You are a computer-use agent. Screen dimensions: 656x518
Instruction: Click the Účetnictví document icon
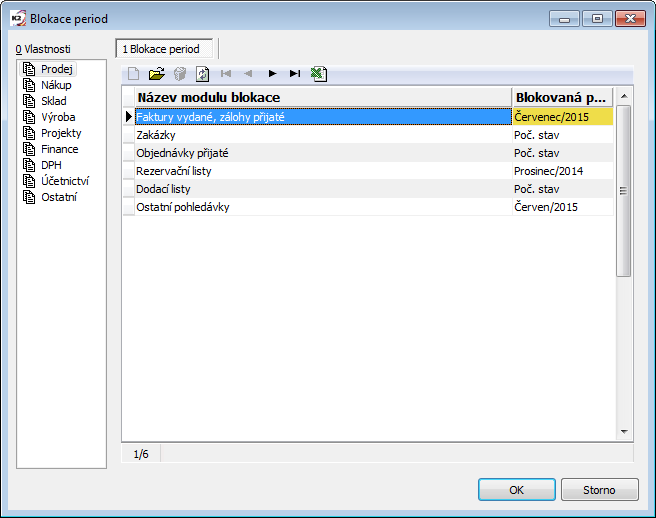click(29, 181)
